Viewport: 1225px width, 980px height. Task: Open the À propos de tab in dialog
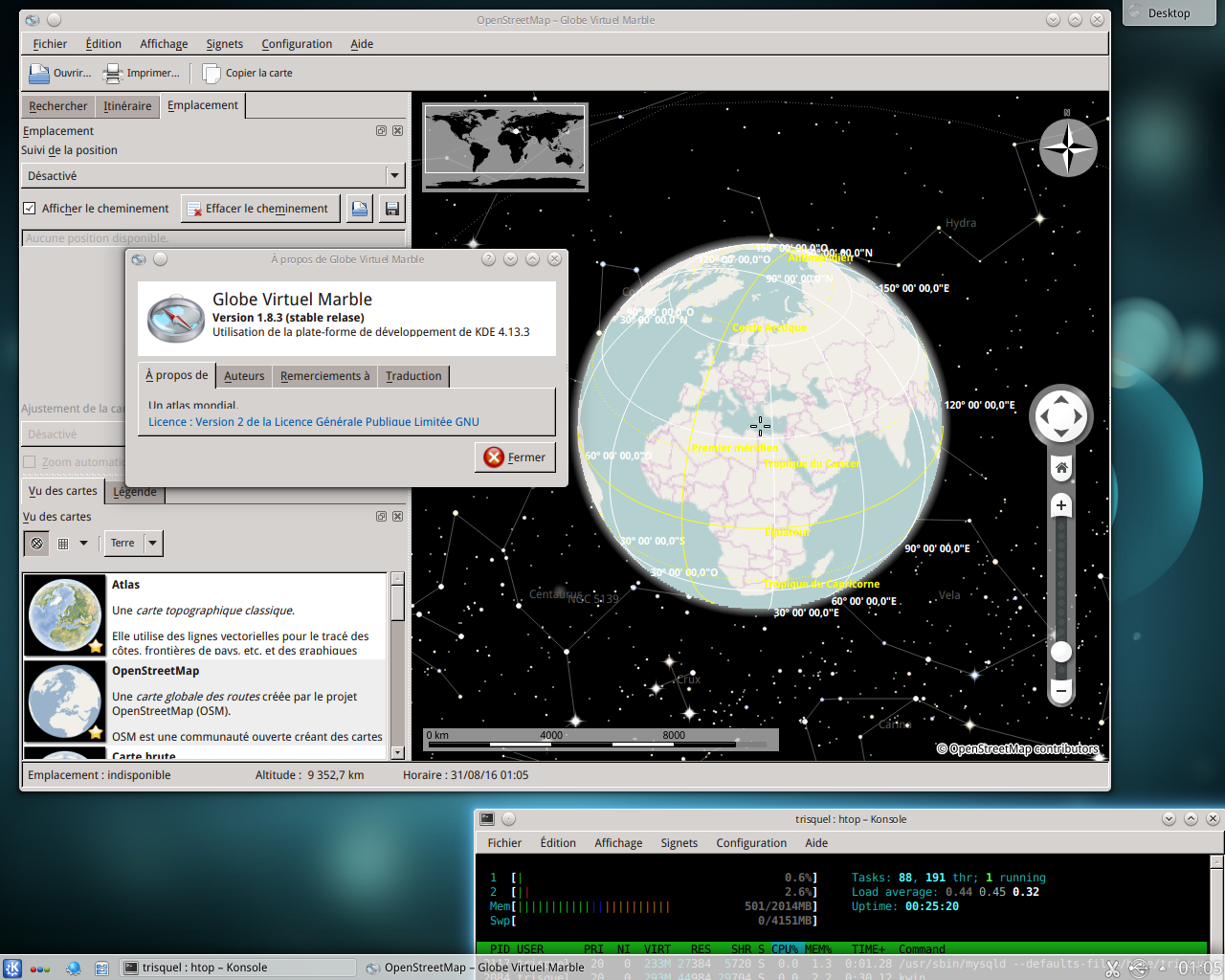(x=176, y=375)
